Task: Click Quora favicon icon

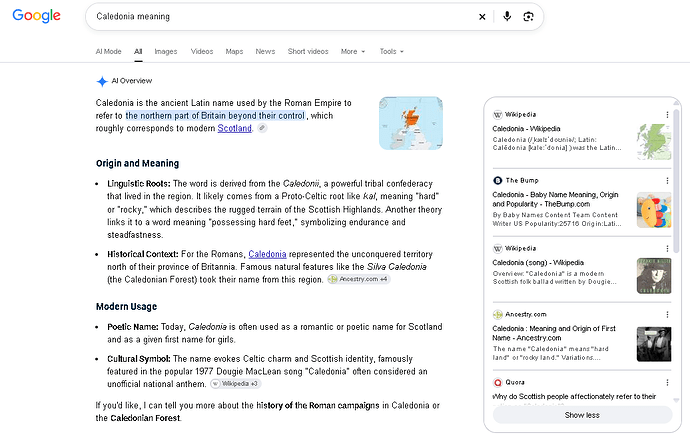Action: (497, 382)
